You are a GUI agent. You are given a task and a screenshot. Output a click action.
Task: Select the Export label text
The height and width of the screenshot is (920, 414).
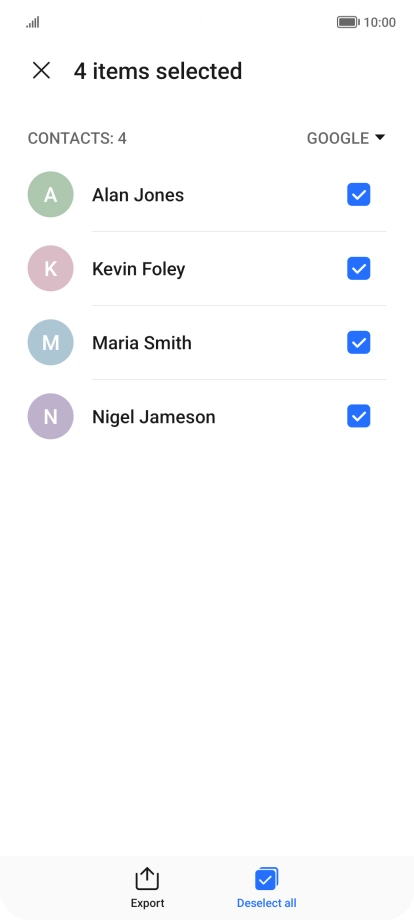coord(147,903)
